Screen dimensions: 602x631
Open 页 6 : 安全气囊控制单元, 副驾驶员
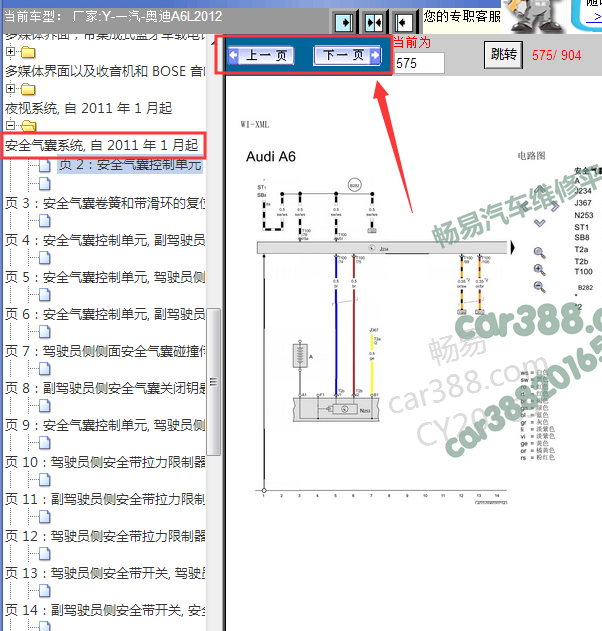[105, 314]
